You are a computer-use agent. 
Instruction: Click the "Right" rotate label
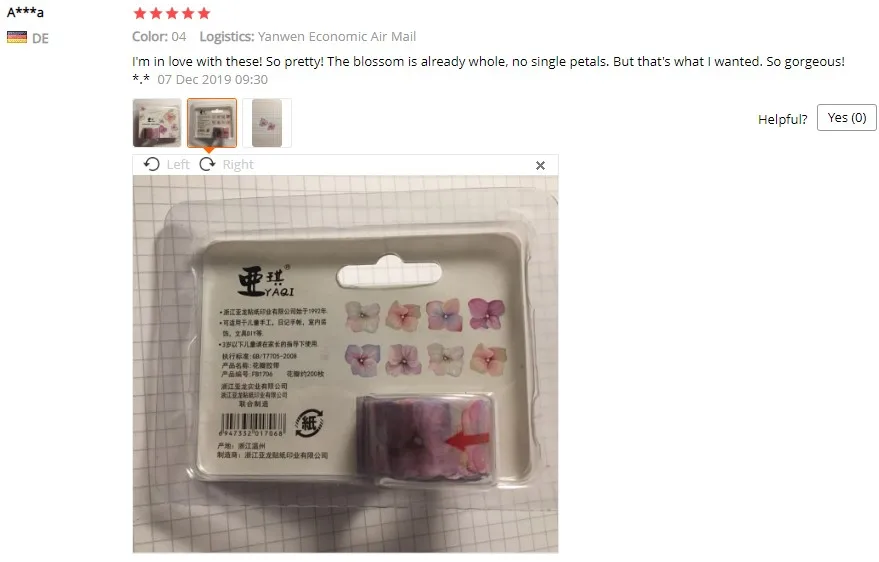coord(238,165)
